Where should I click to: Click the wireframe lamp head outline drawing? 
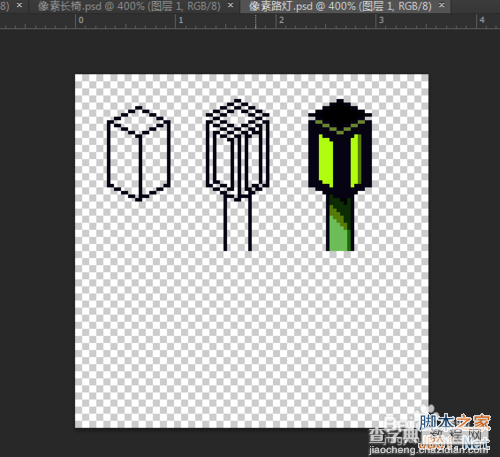[237, 149]
